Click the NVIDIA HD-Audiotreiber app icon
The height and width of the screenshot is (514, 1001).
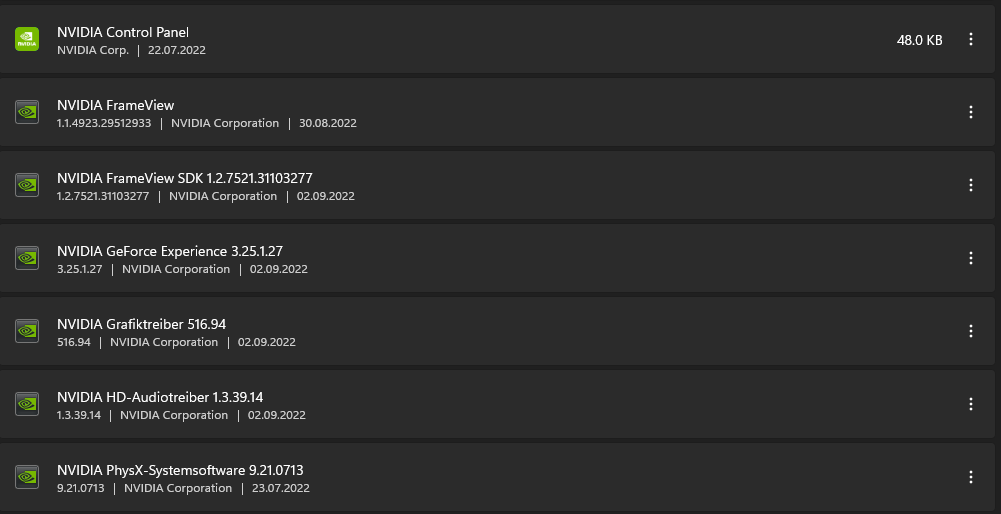point(27,404)
